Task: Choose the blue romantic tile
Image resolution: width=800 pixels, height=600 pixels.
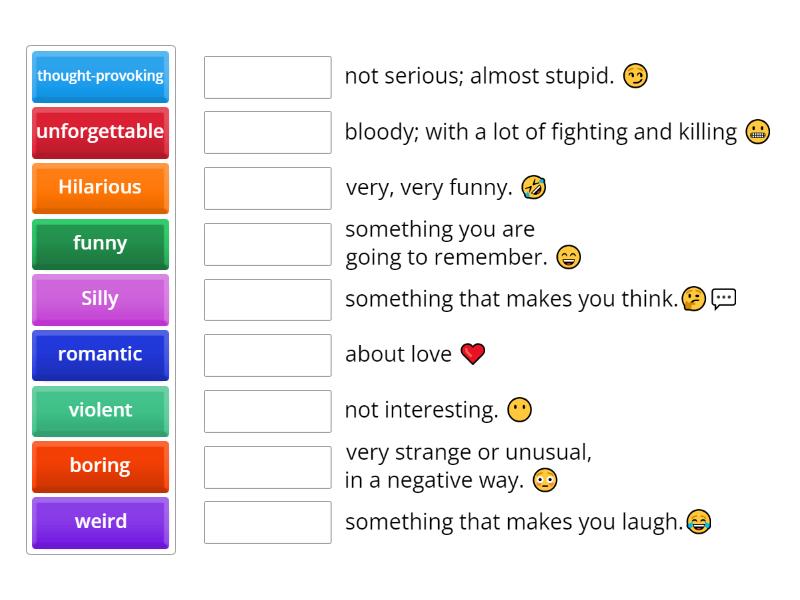Action: tap(100, 354)
